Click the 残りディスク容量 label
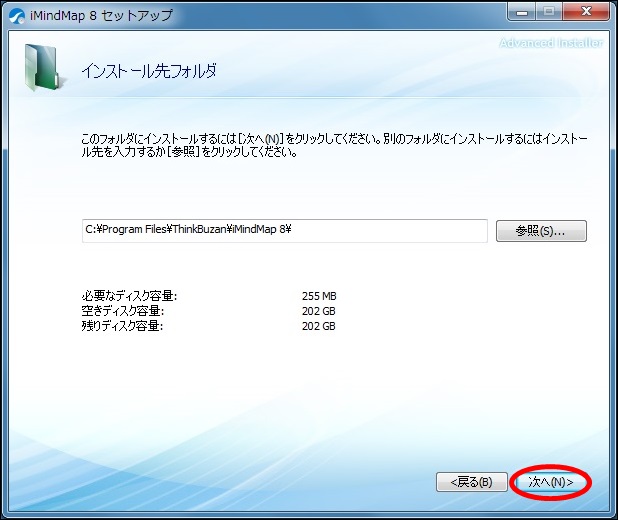The image size is (618, 520). click(x=122, y=326)
